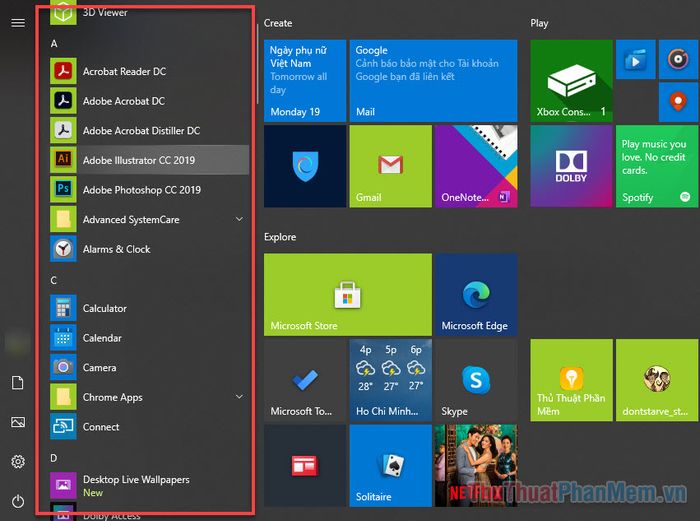Screen dimensions: 700x521
Task: Launch Adobe Photoshop CC 2019
Action: click(x=150, y=189)
